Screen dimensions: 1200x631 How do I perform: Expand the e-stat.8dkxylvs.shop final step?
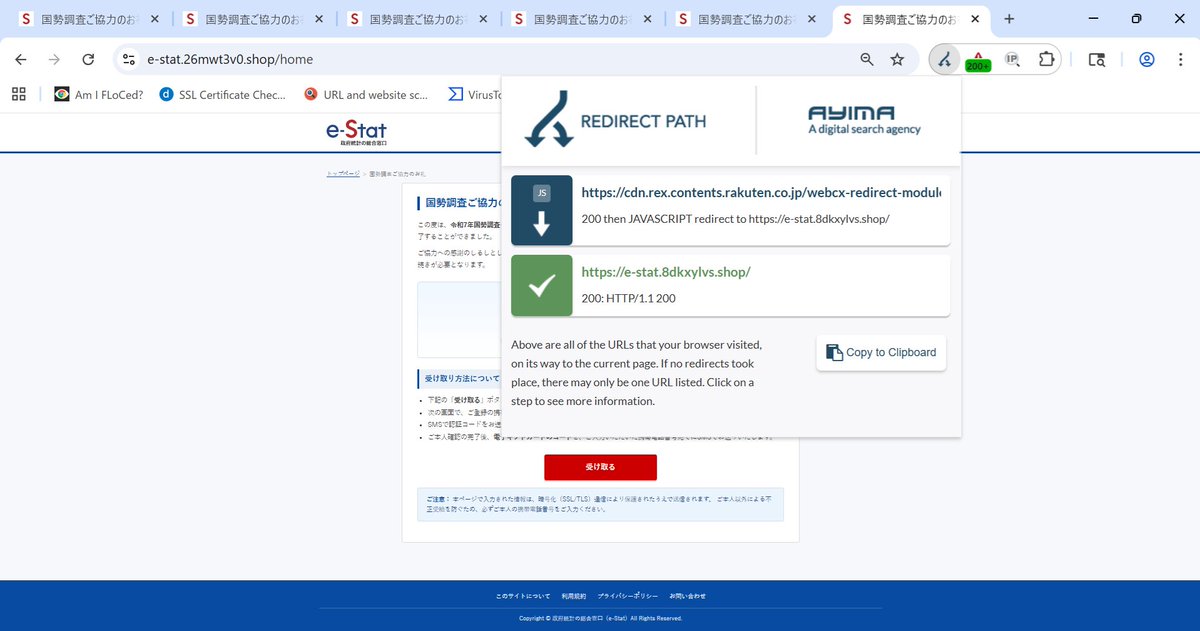730,285
